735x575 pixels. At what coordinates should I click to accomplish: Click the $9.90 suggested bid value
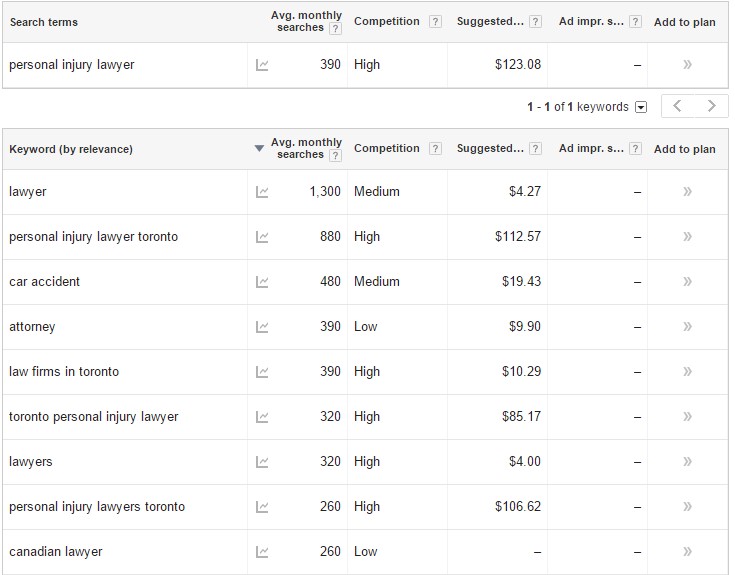525,326
